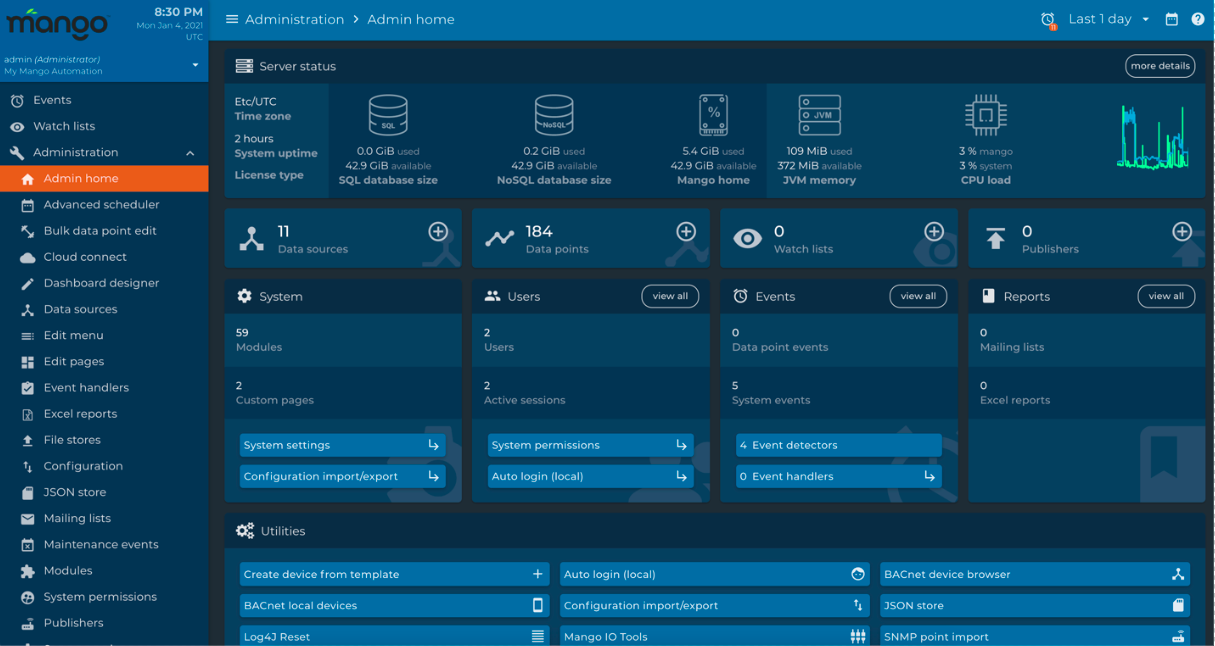Open Configuration import/export under Utilities

pyautogui.click(x=715, y=605)
